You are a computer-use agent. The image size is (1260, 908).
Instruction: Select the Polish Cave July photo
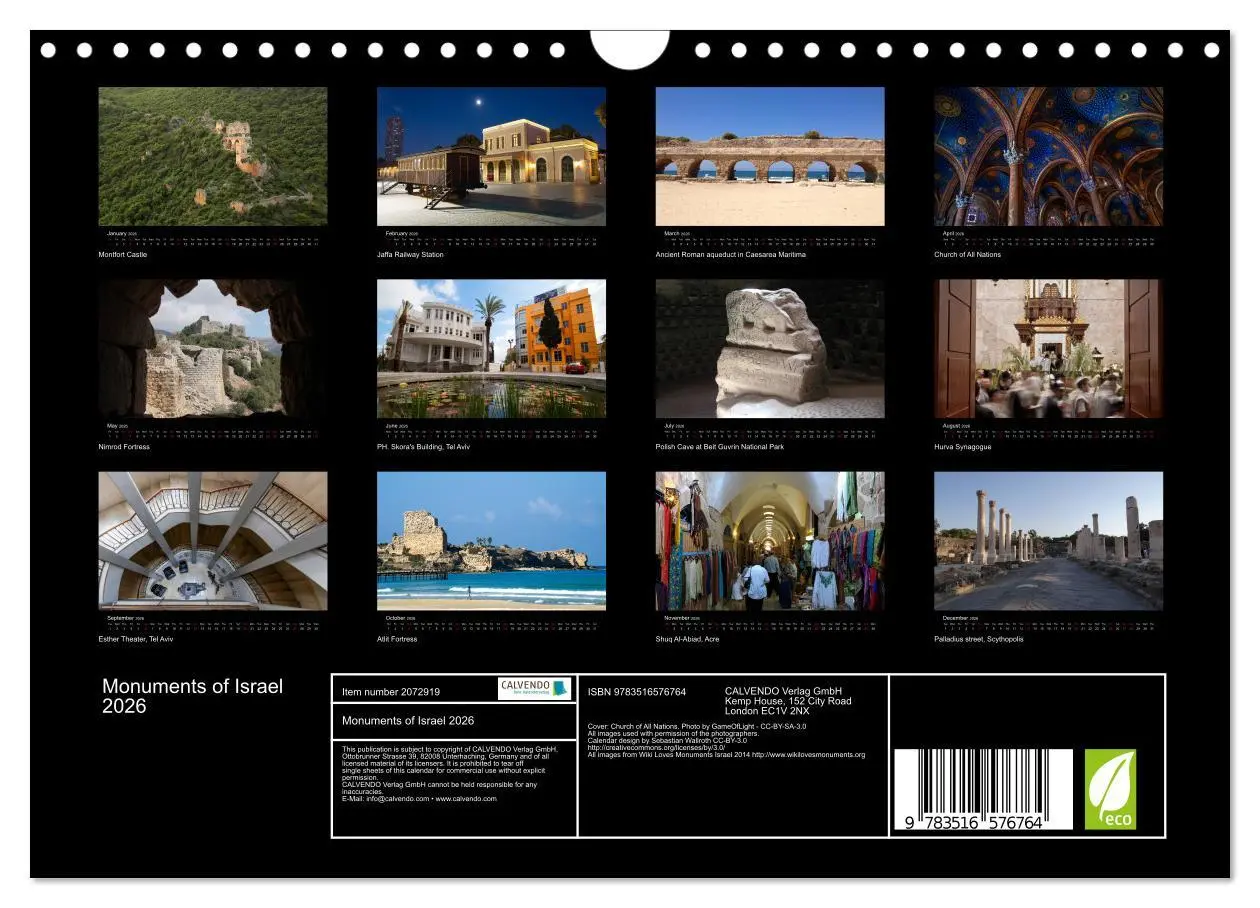coord(769,349)
